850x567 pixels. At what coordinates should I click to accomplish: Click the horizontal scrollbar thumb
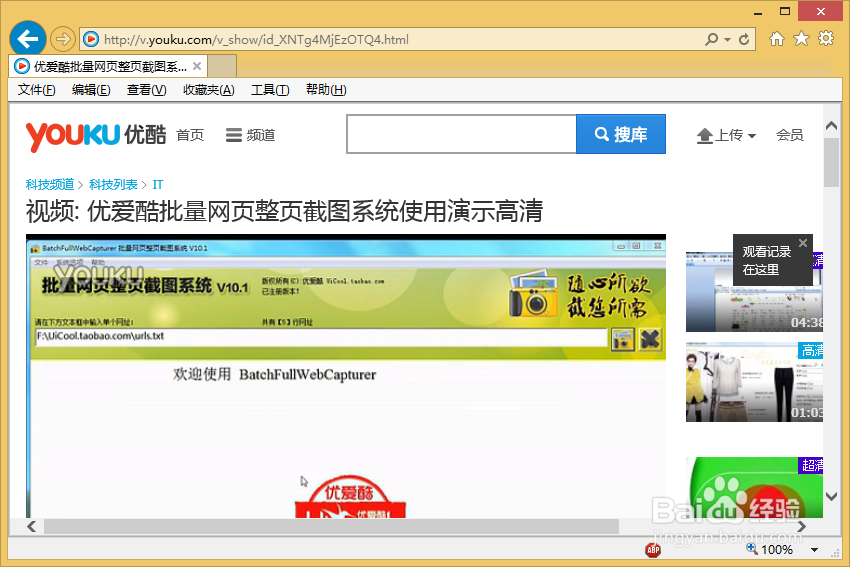[331, 526]
